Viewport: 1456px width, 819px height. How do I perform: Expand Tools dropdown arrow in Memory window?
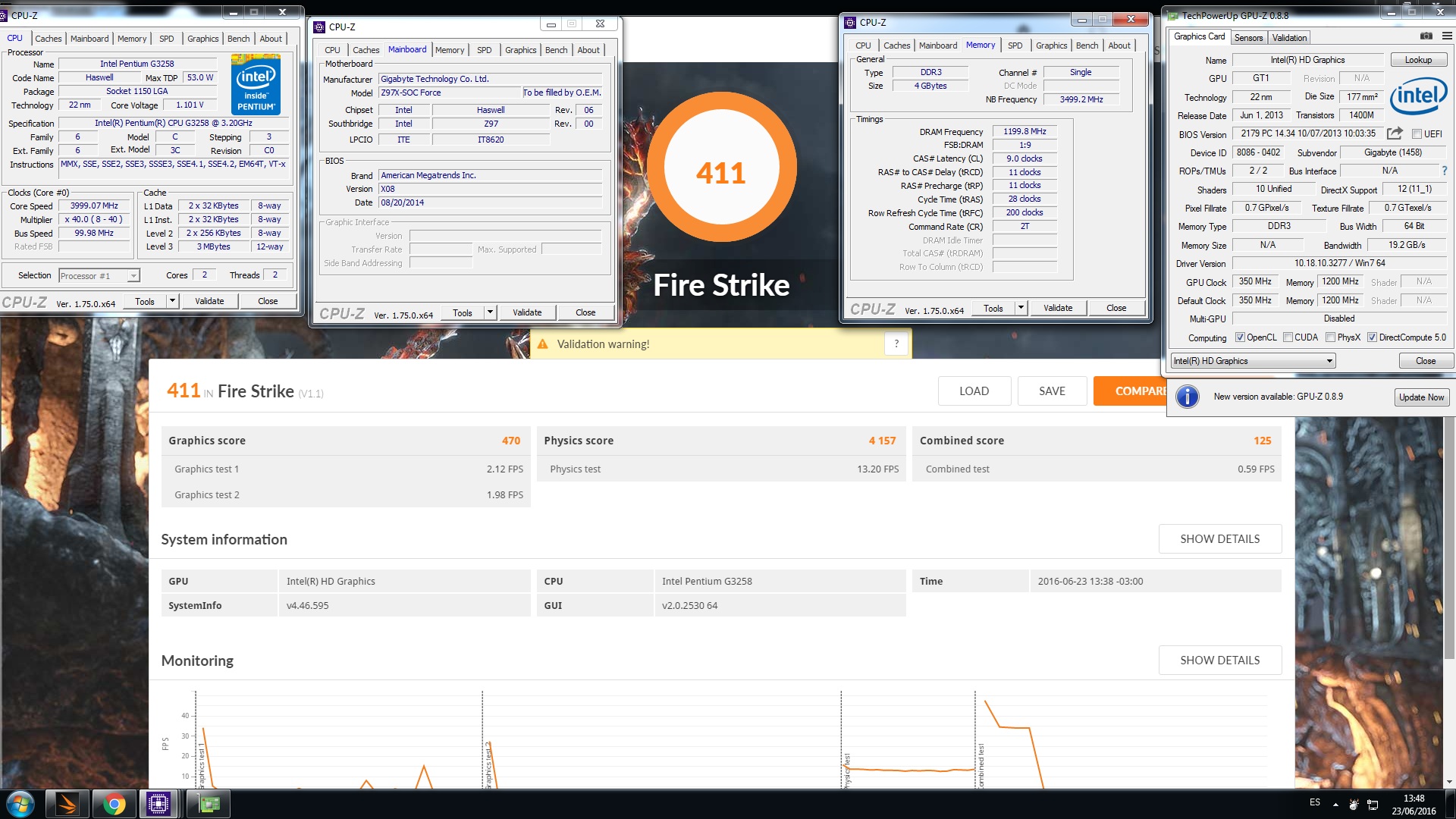[x=1021, y=308]
